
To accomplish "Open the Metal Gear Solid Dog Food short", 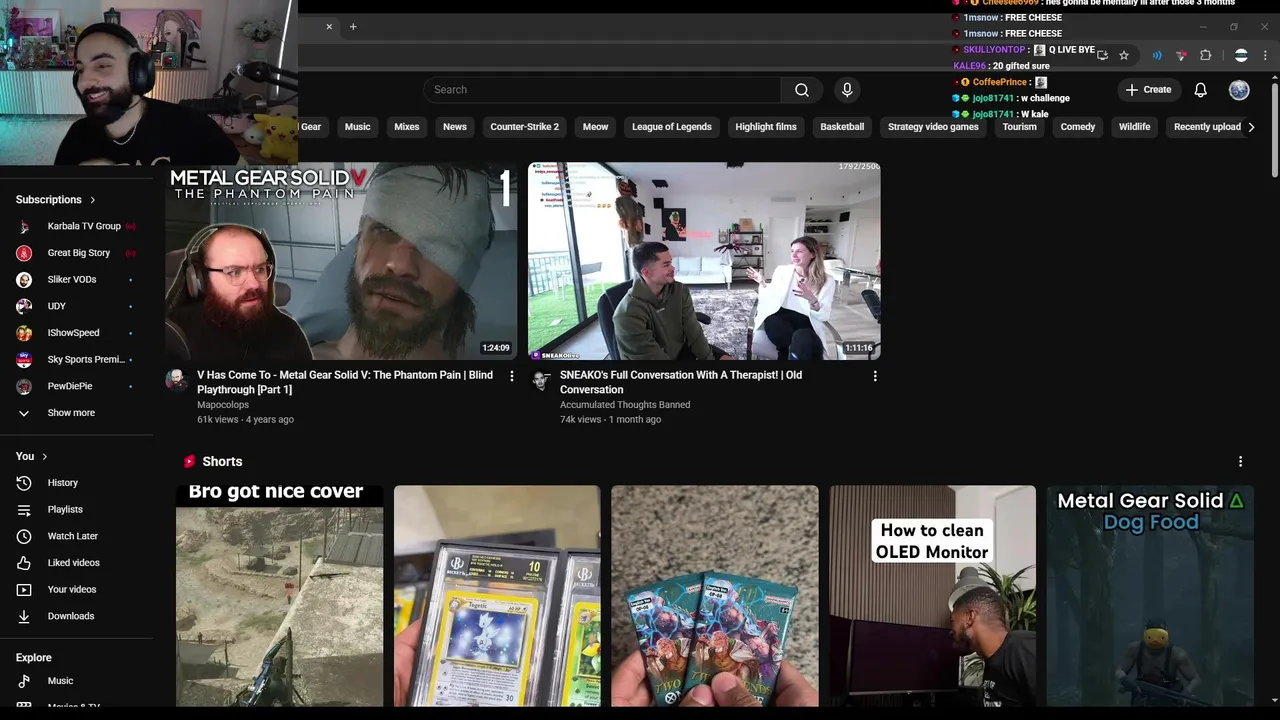I will point(1150,596).
